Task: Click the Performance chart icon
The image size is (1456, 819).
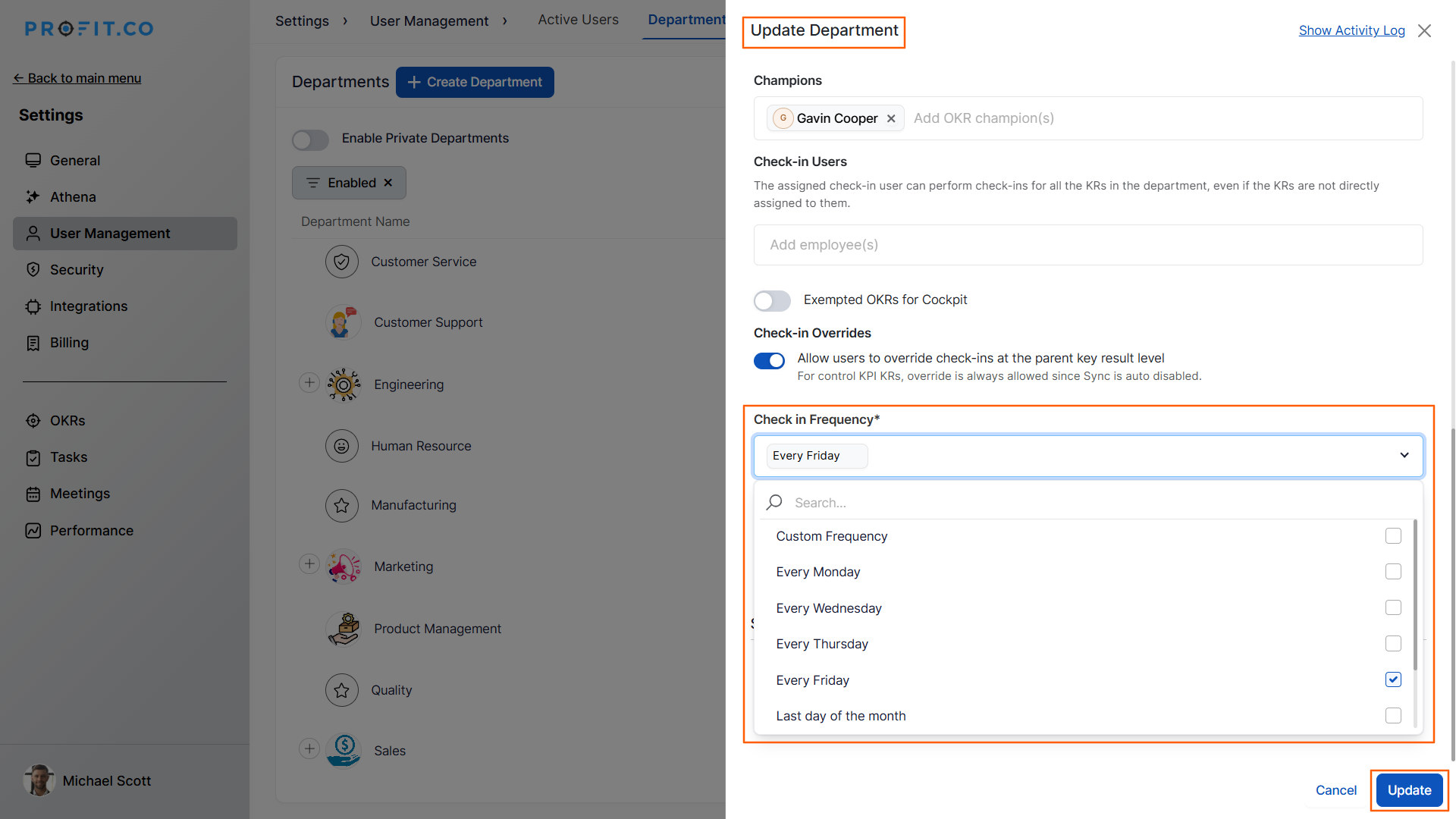Action: [x=33, y=531]
